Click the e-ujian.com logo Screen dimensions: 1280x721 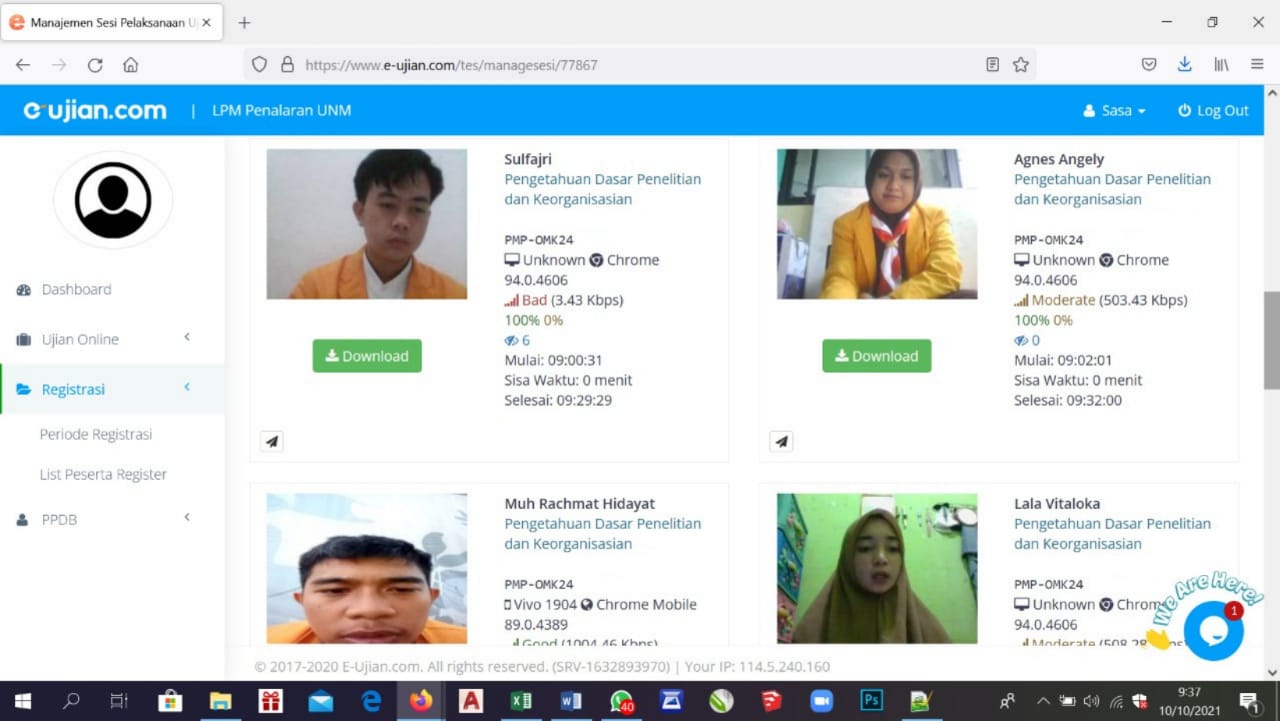(x=95, y=110)
